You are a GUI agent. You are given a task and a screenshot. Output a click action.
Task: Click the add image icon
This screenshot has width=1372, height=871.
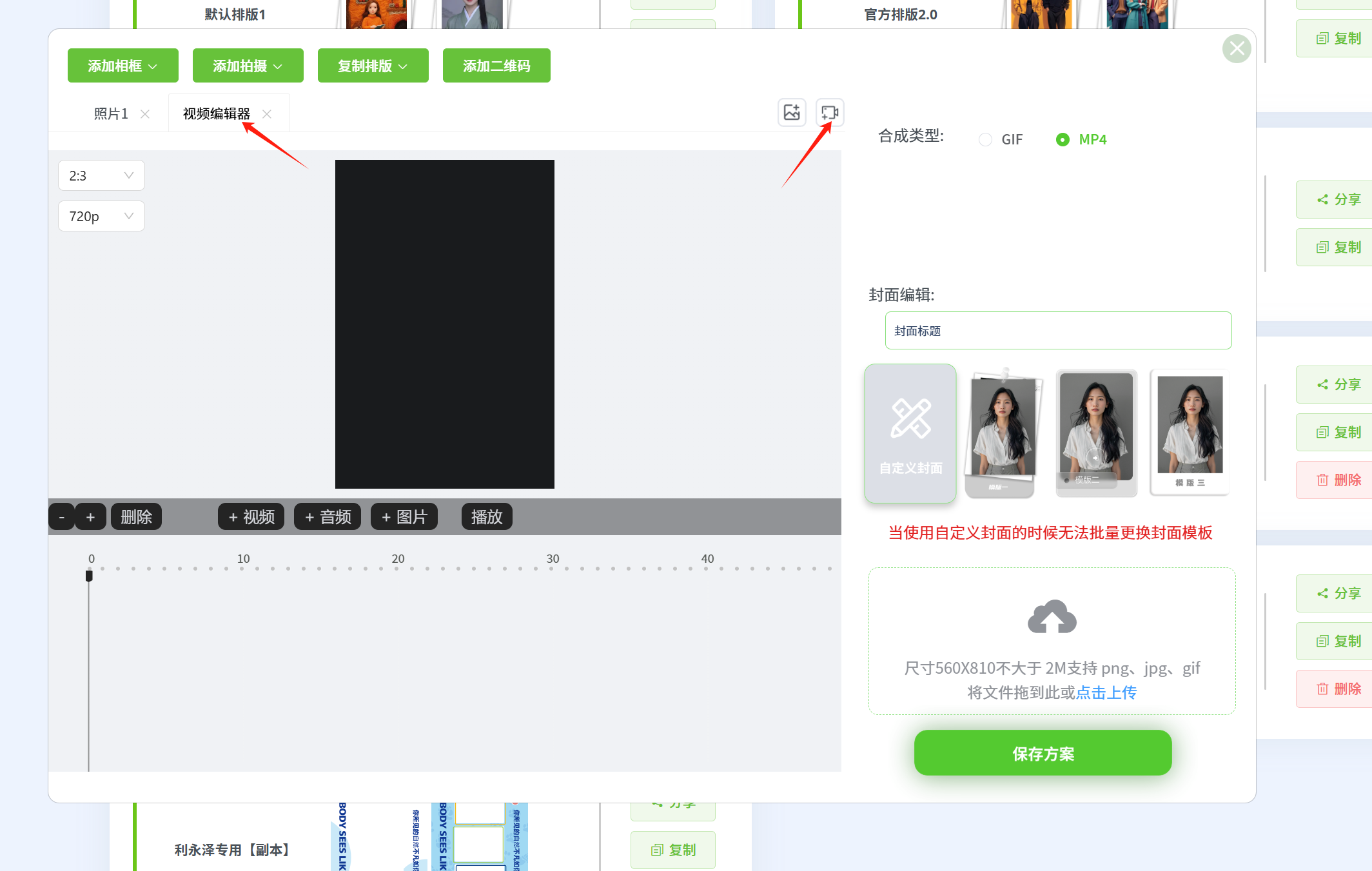(792, 113)
